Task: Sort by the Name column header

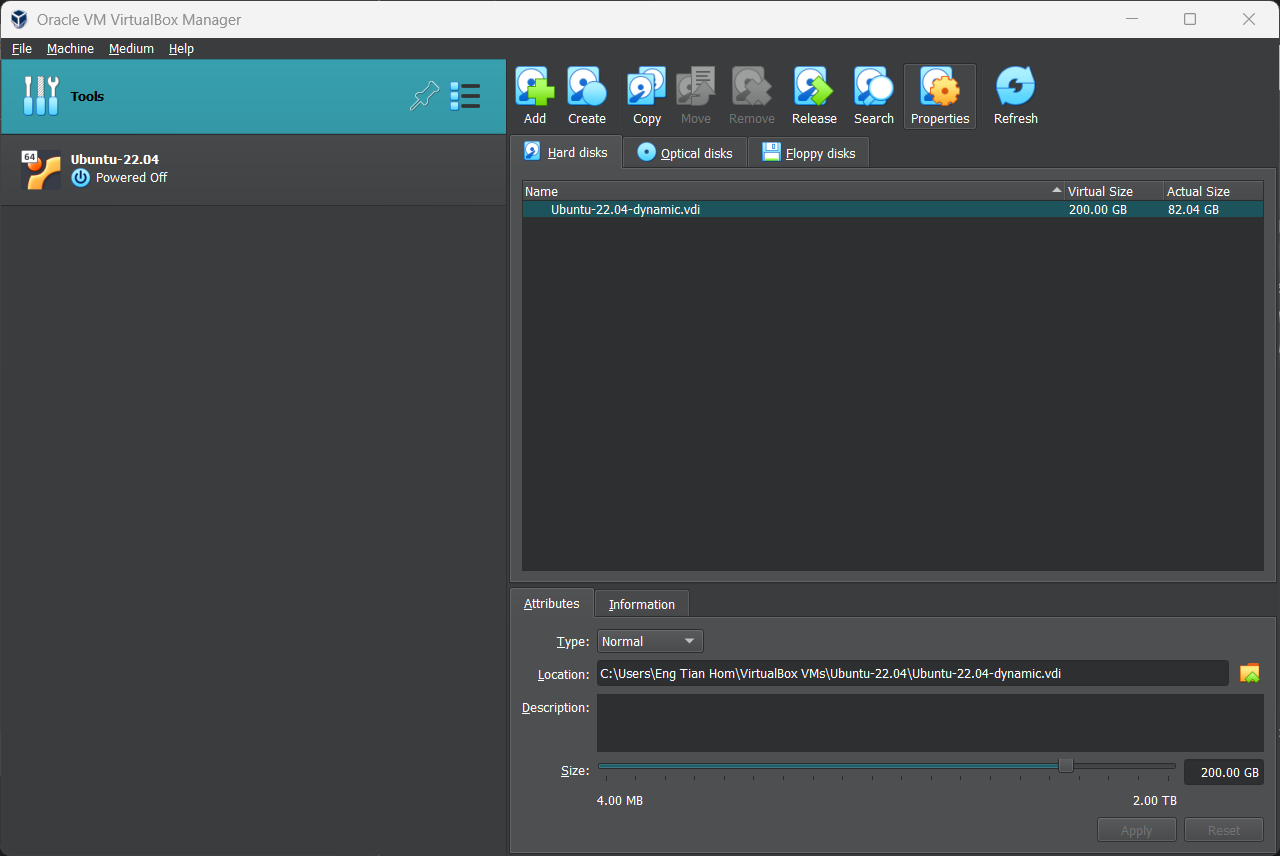Action: 793,191
